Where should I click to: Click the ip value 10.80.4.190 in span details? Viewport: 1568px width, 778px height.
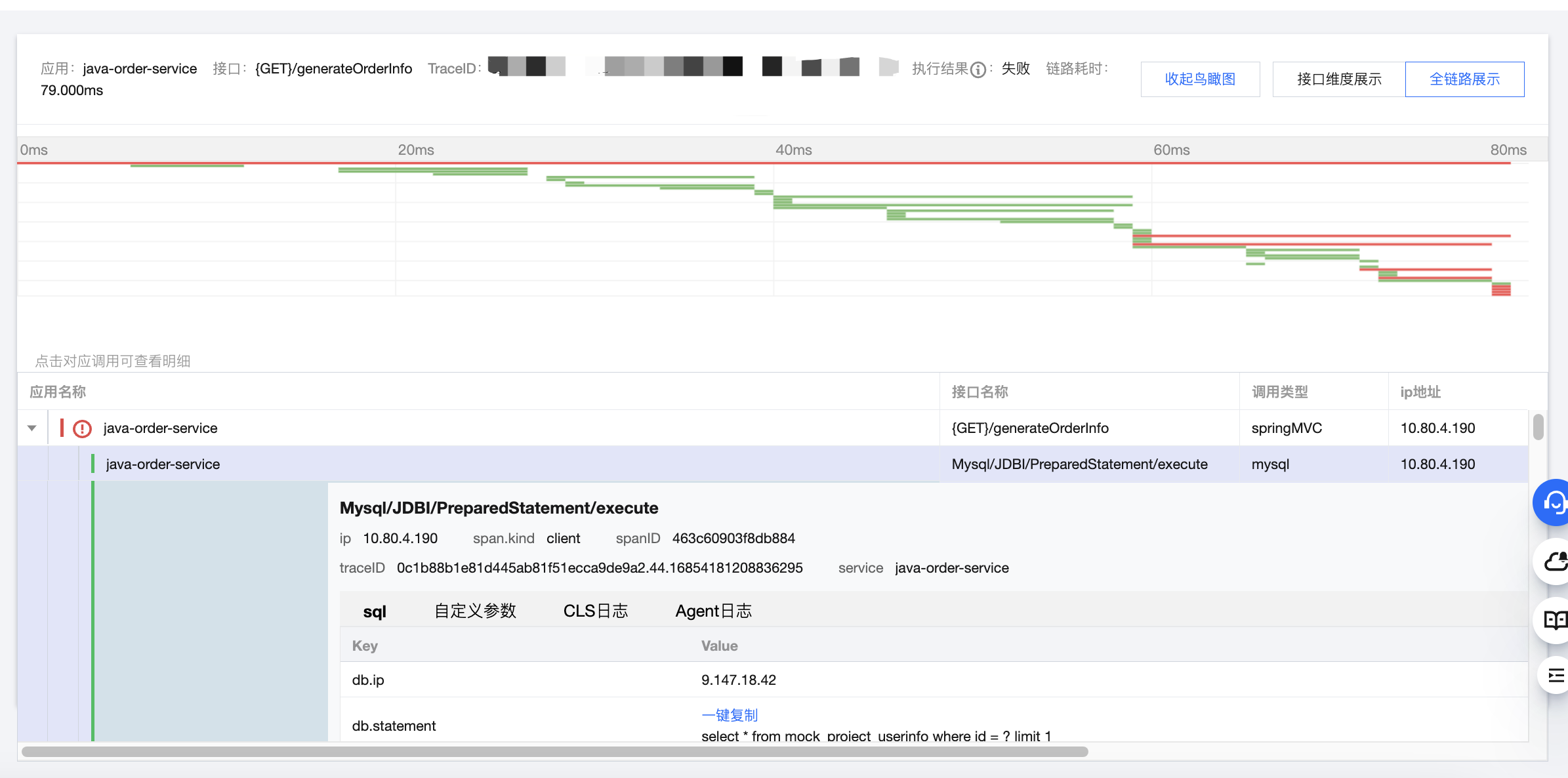click(400, 539)
